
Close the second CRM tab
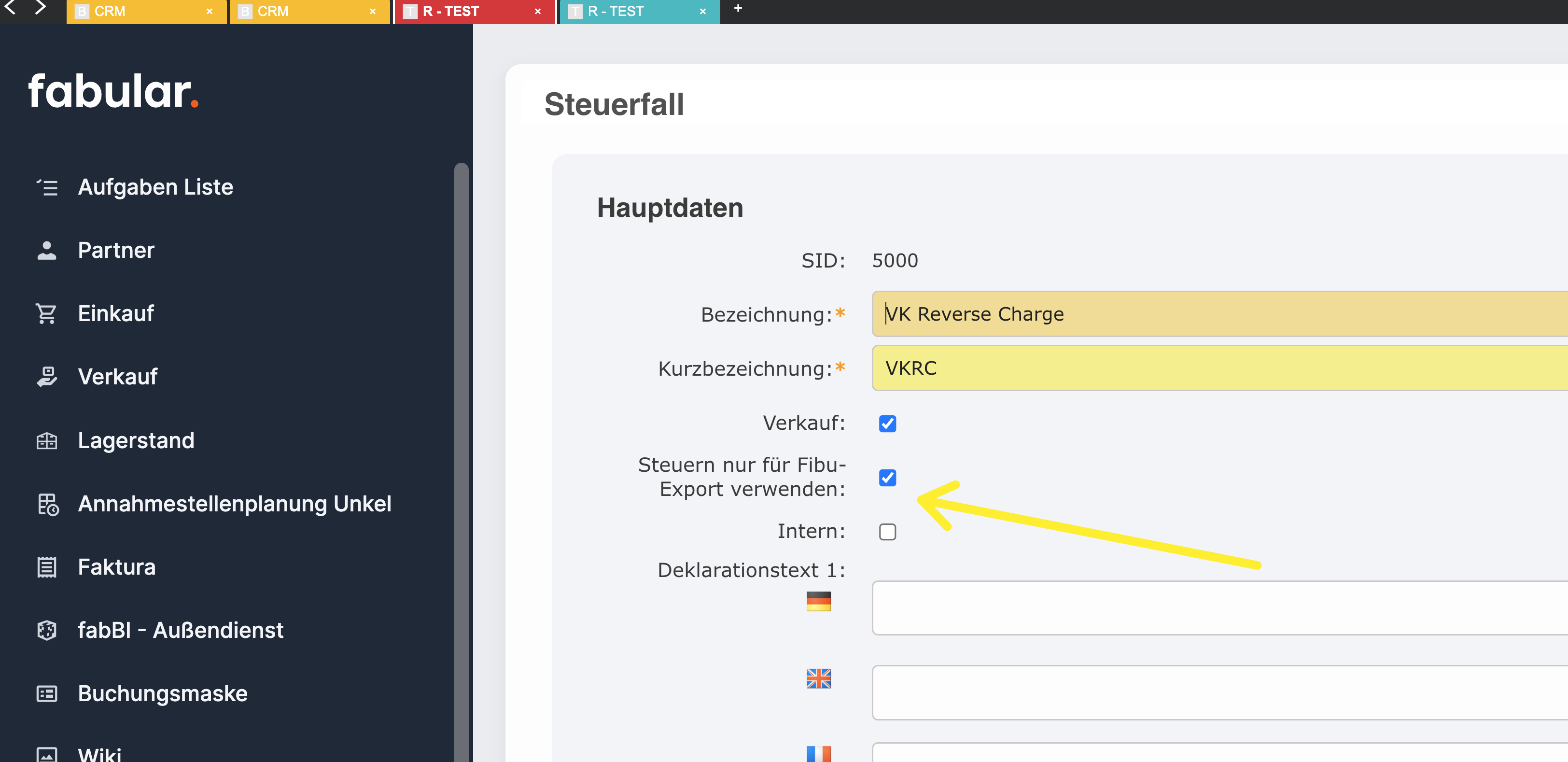[373, 12]
